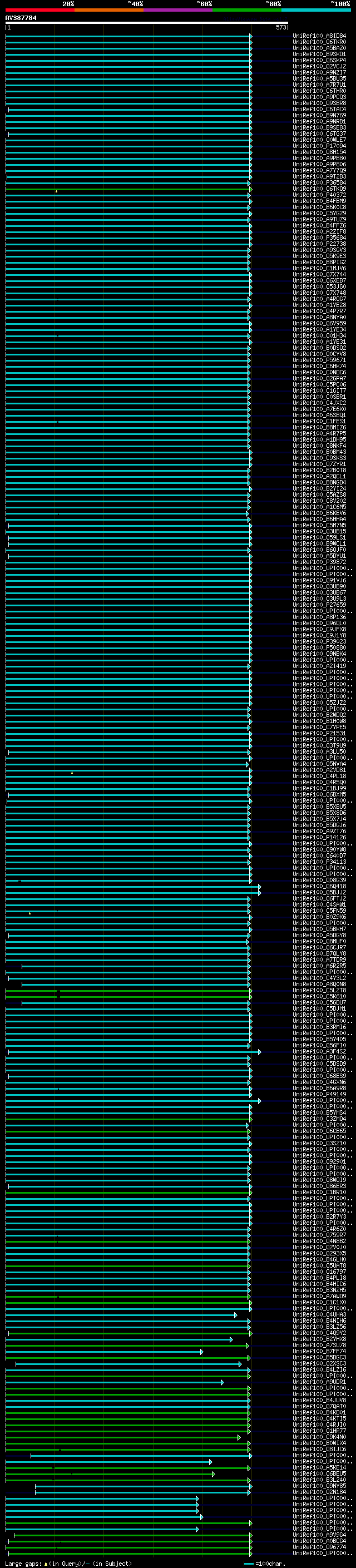Select hit label UniRef100_C6TAC4
Image resolution: width=356 pixels, height=1568 pixels.
click(319, 110)
